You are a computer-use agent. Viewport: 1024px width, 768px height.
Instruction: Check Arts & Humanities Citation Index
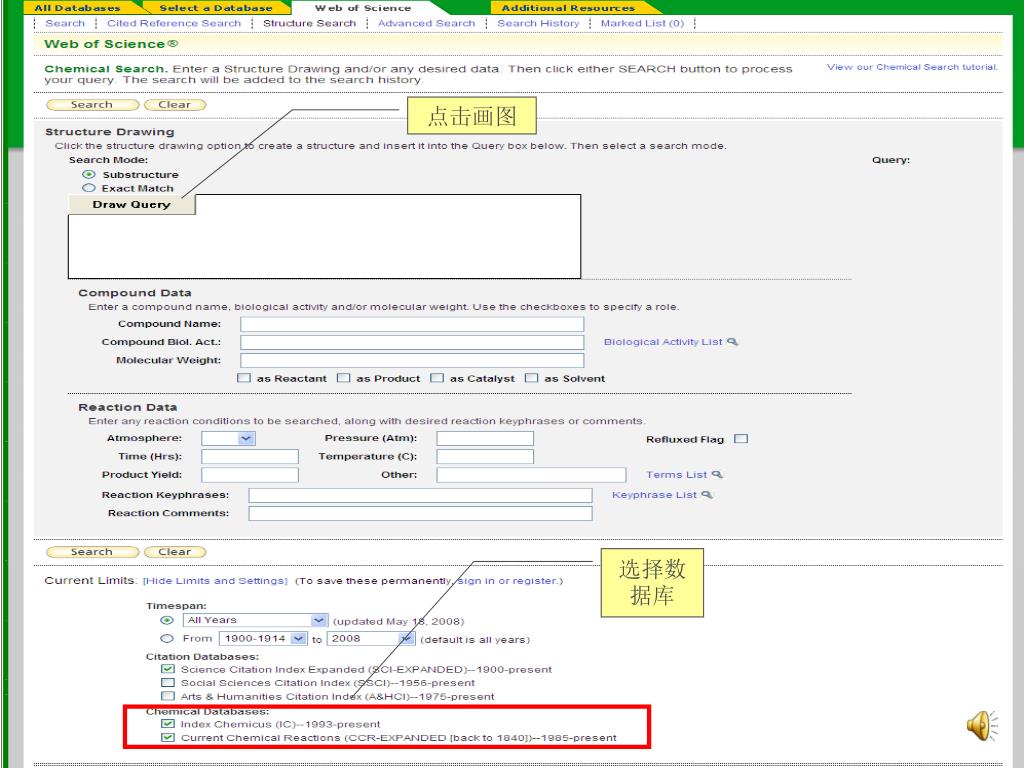click(168, 697)
